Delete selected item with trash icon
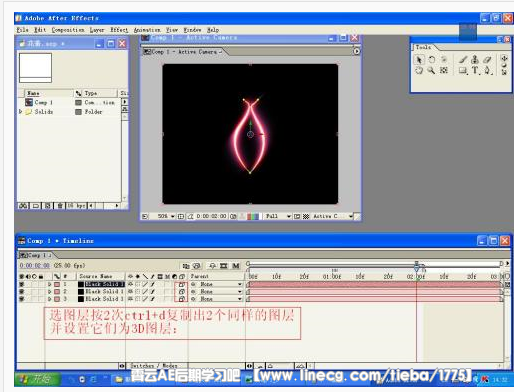Screen dimensions: 514x392 point(60,206)
